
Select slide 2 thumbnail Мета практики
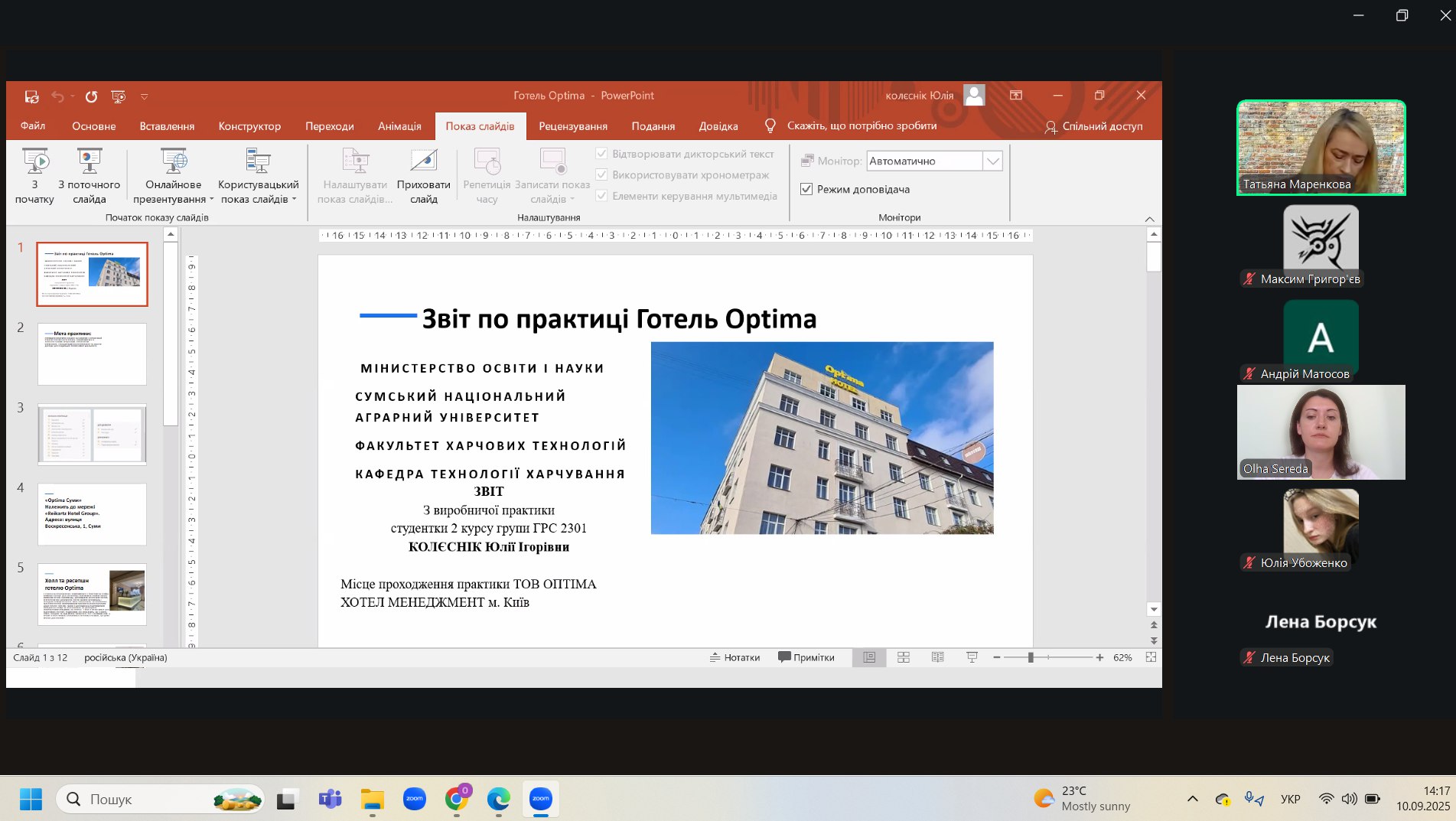pyautogui.click(x=92, y=354)
